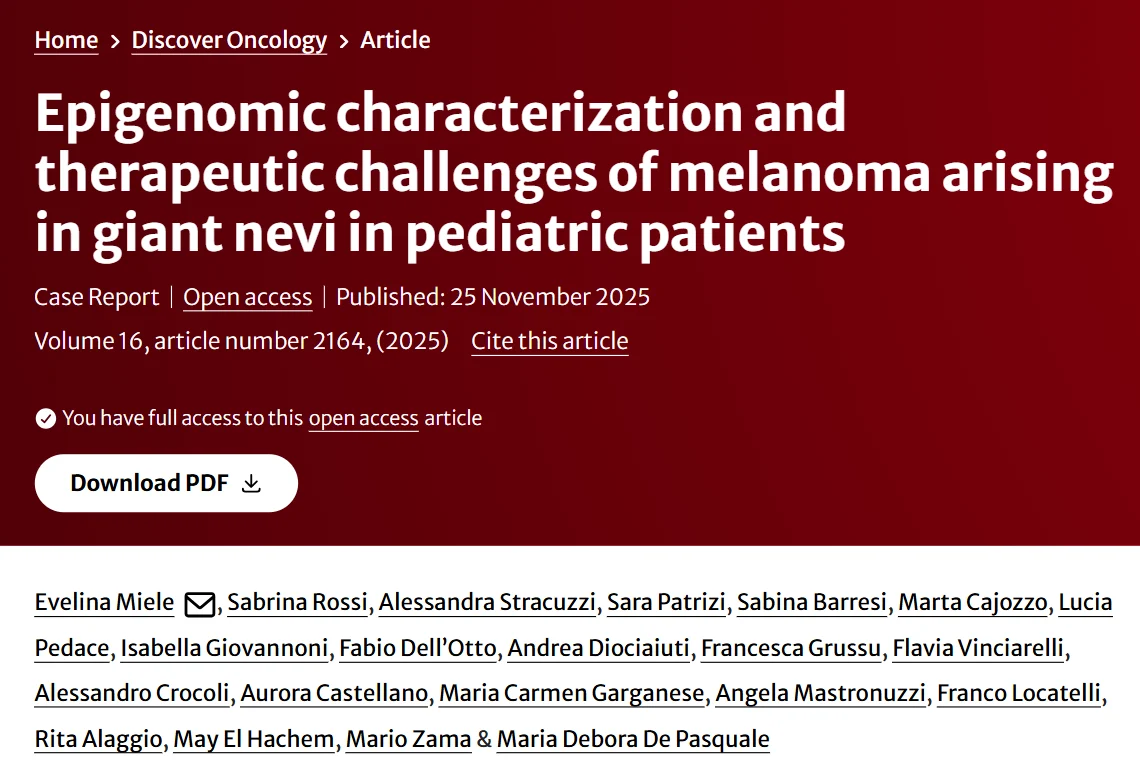Select the Article breadcrumb entry

click(x=396, y=40)
